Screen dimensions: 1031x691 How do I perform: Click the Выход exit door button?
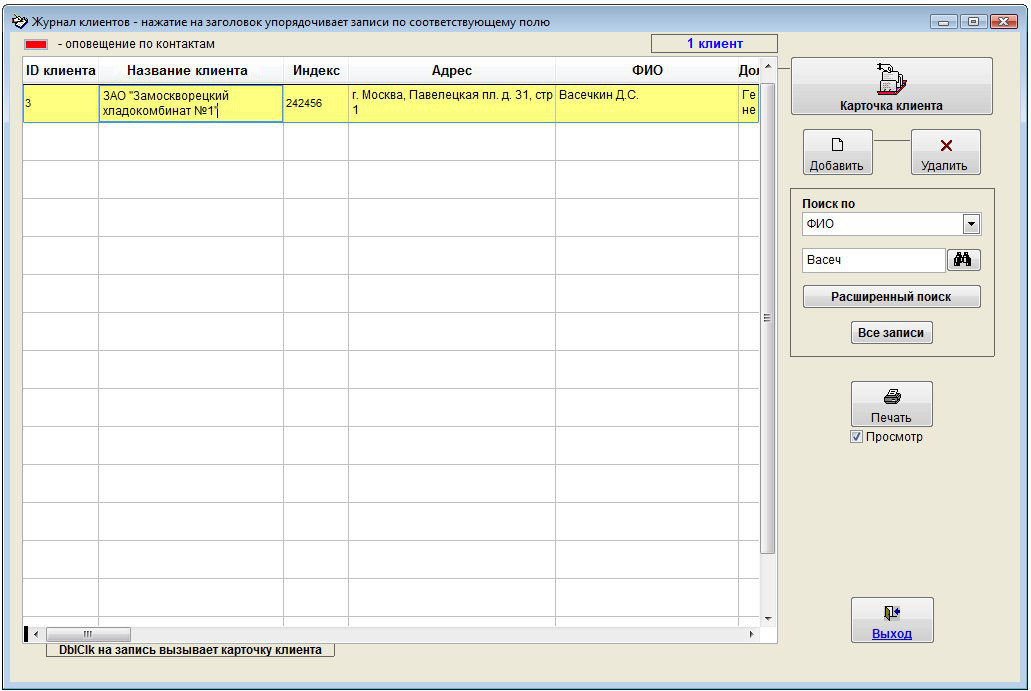[891, 620]
